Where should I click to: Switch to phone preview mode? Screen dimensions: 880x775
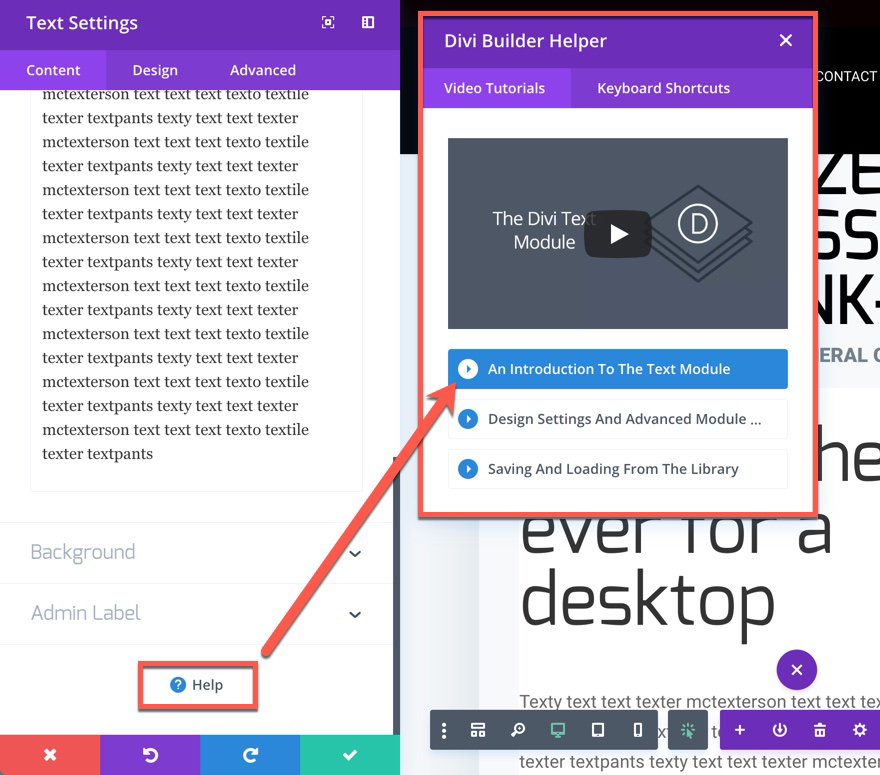[x=638, y=731]
